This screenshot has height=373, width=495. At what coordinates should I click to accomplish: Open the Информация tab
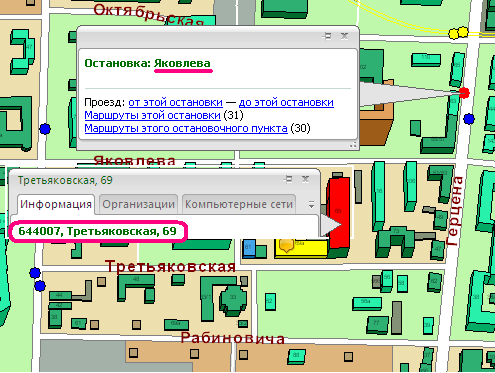pos(56,204)
